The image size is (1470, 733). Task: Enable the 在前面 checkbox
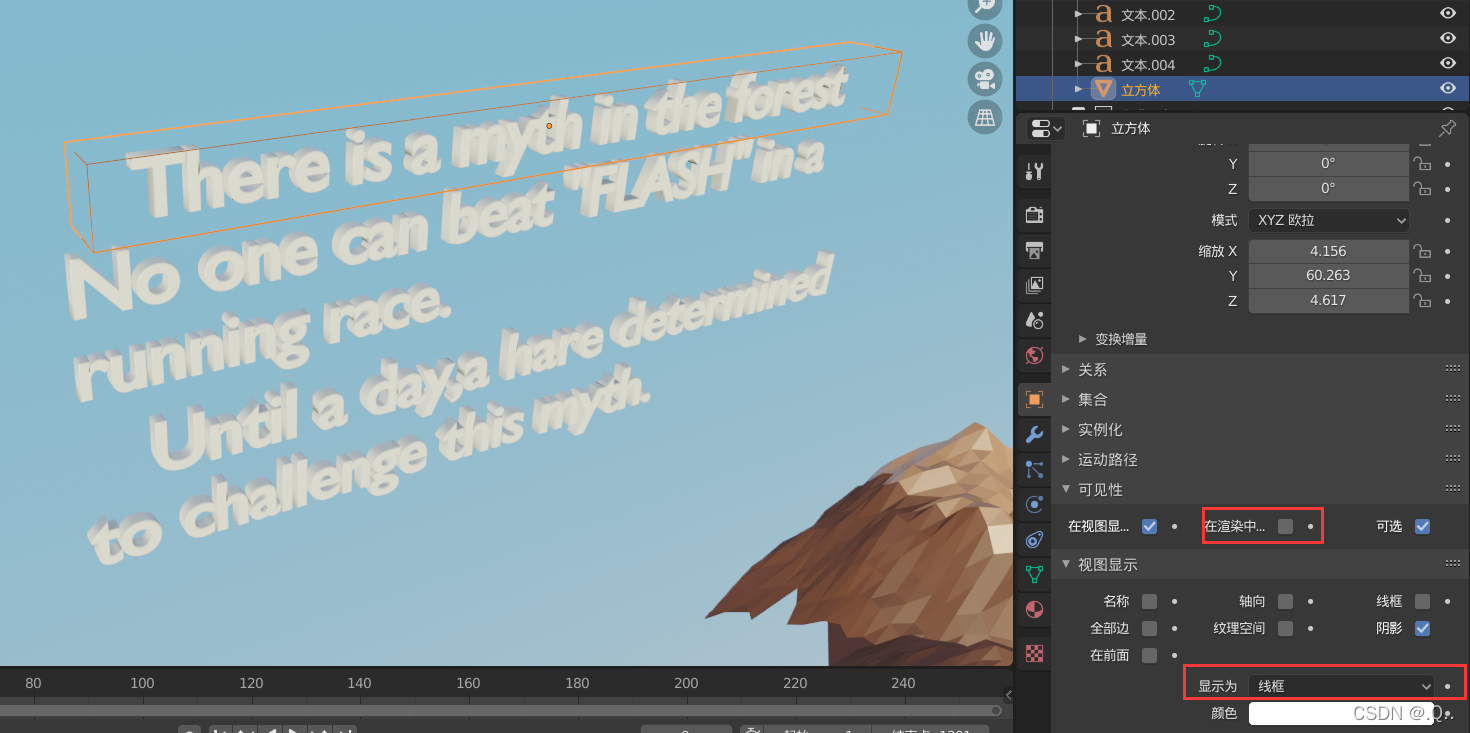point(1149,655)
